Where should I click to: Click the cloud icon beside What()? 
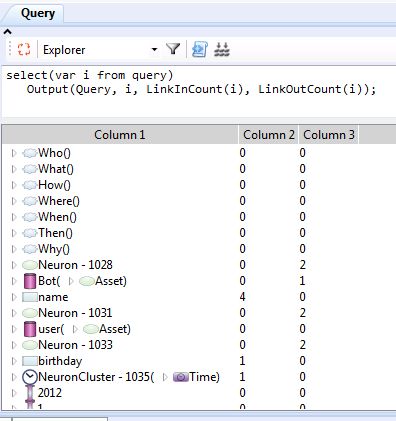30,169
